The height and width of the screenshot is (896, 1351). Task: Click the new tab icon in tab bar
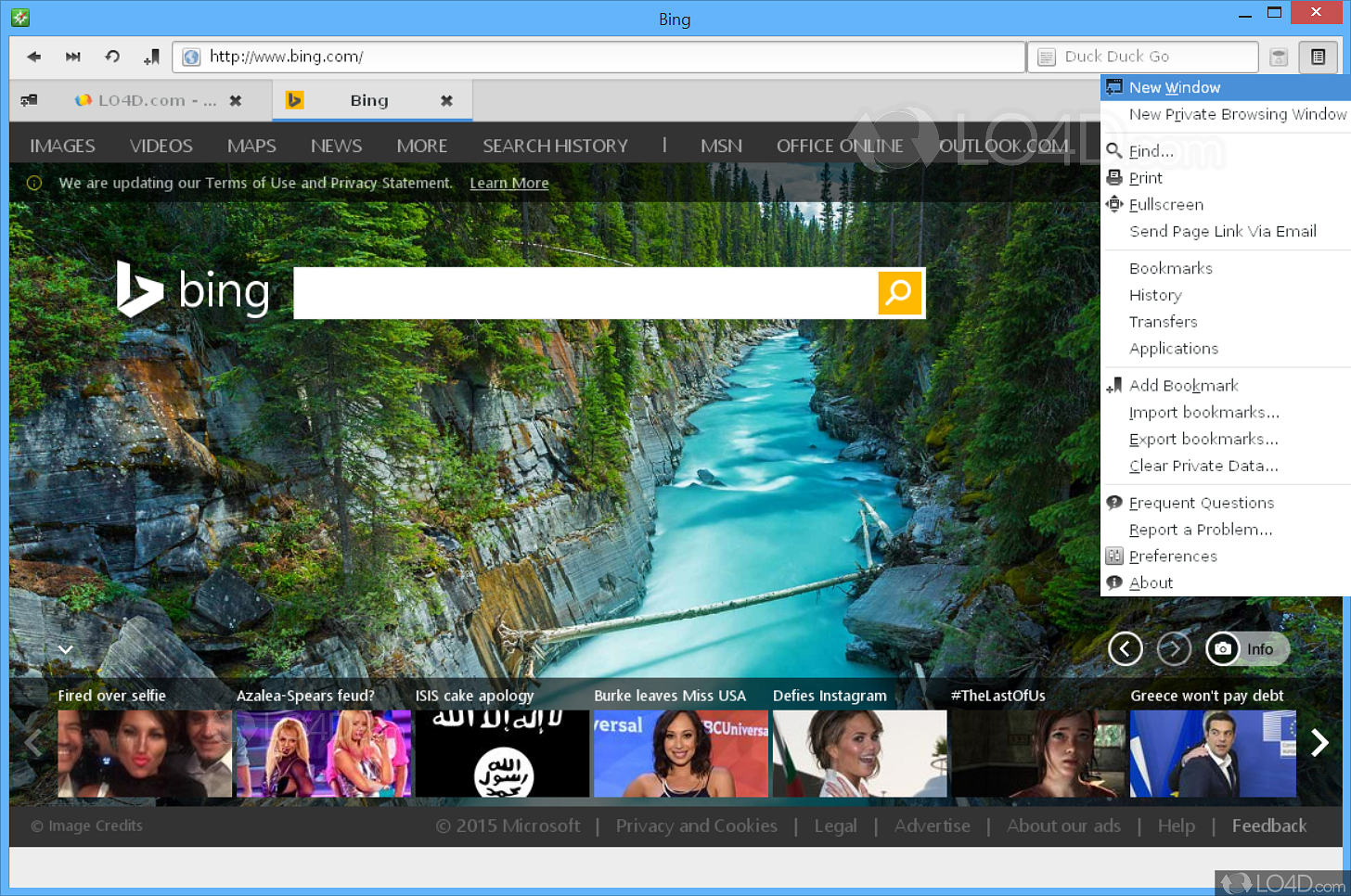coord(30,100)
